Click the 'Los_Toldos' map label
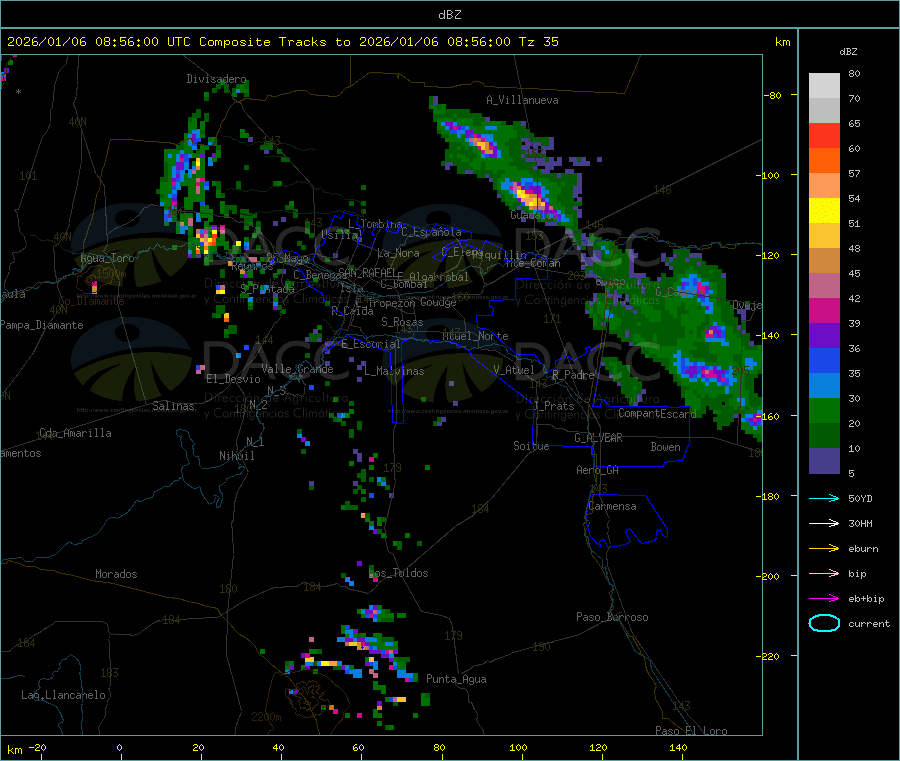This screenshot has height=761, width=900. (398, 573)
